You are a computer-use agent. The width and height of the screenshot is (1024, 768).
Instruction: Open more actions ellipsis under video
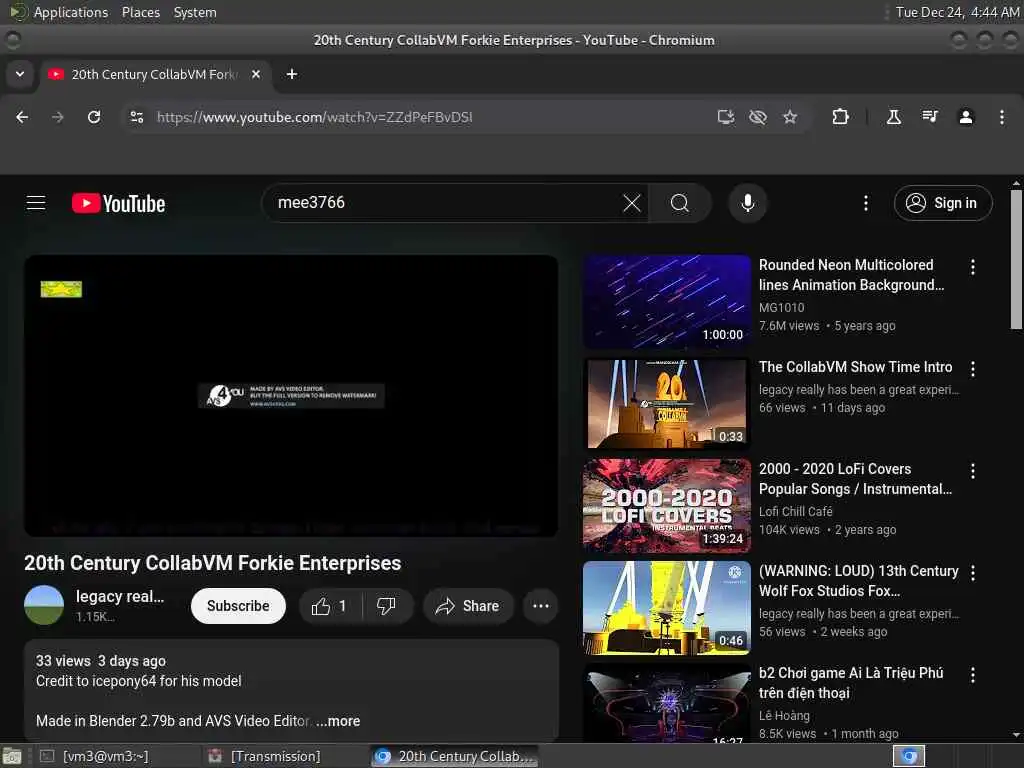pos(541,606)
